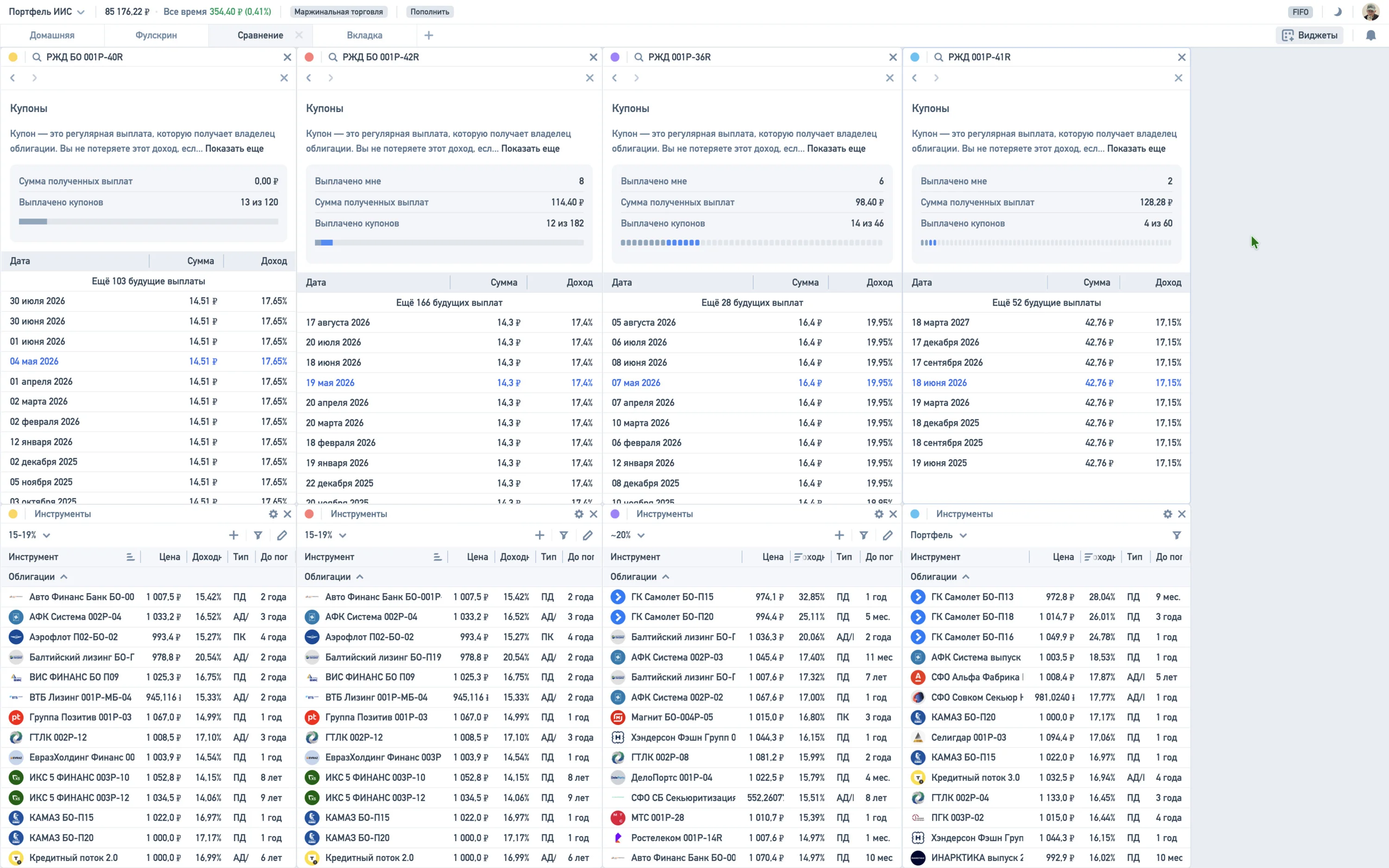Add a new tab with the plus icon
Image resolution: width=1389 pixels, height=868 pixels.
(x=429, y=35)
